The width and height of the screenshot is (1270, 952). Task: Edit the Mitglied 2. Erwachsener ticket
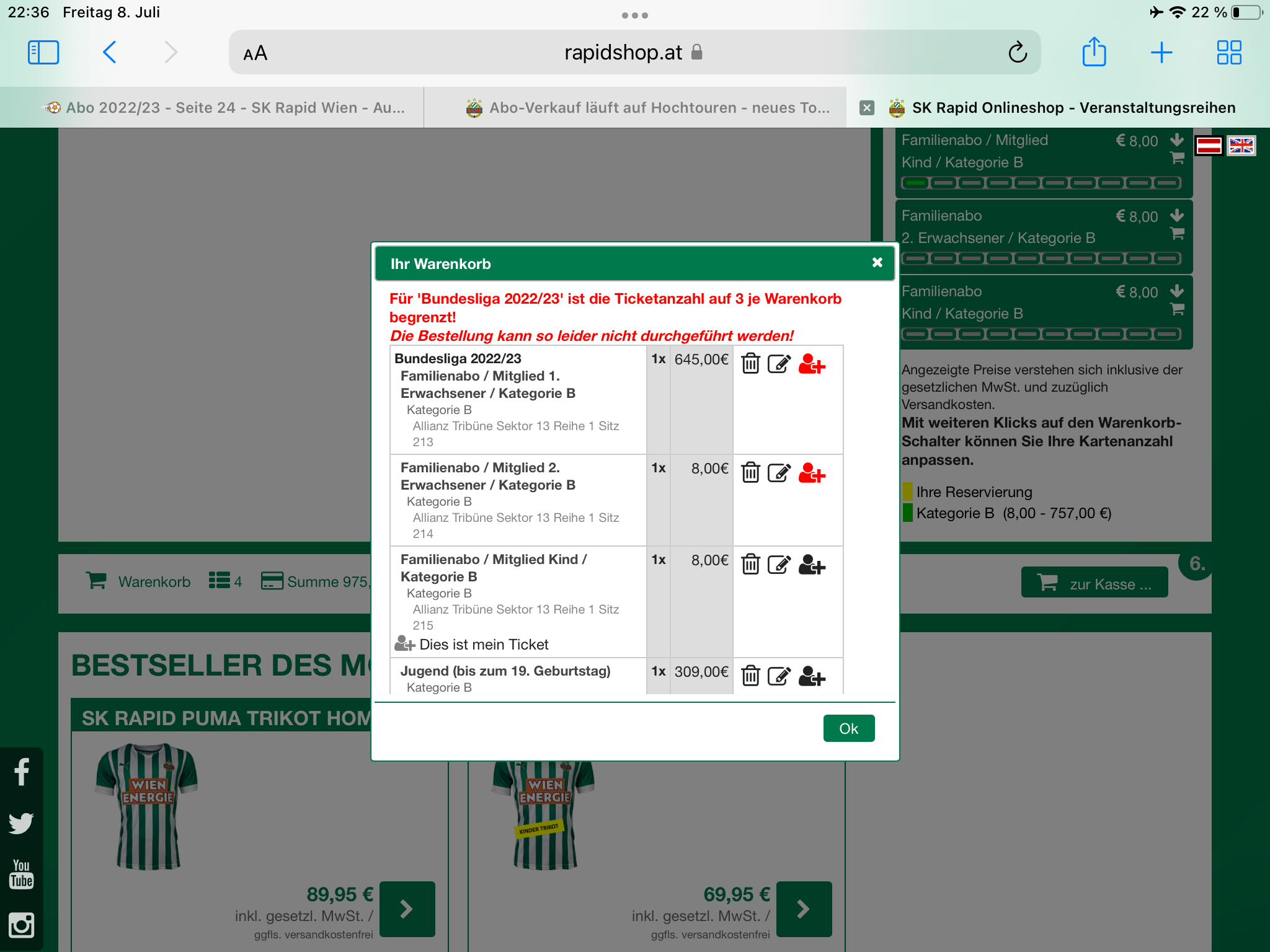click(x=779, y=472)
